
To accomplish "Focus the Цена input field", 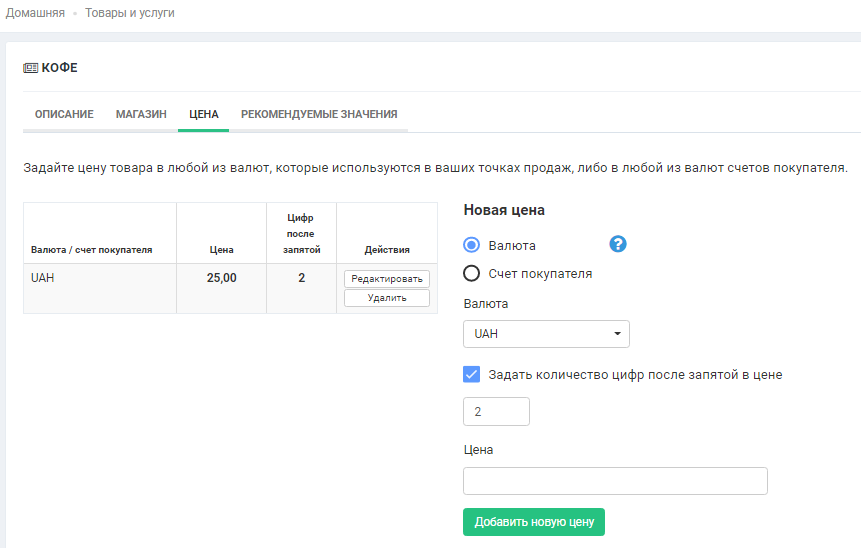I will click(615, 481).
